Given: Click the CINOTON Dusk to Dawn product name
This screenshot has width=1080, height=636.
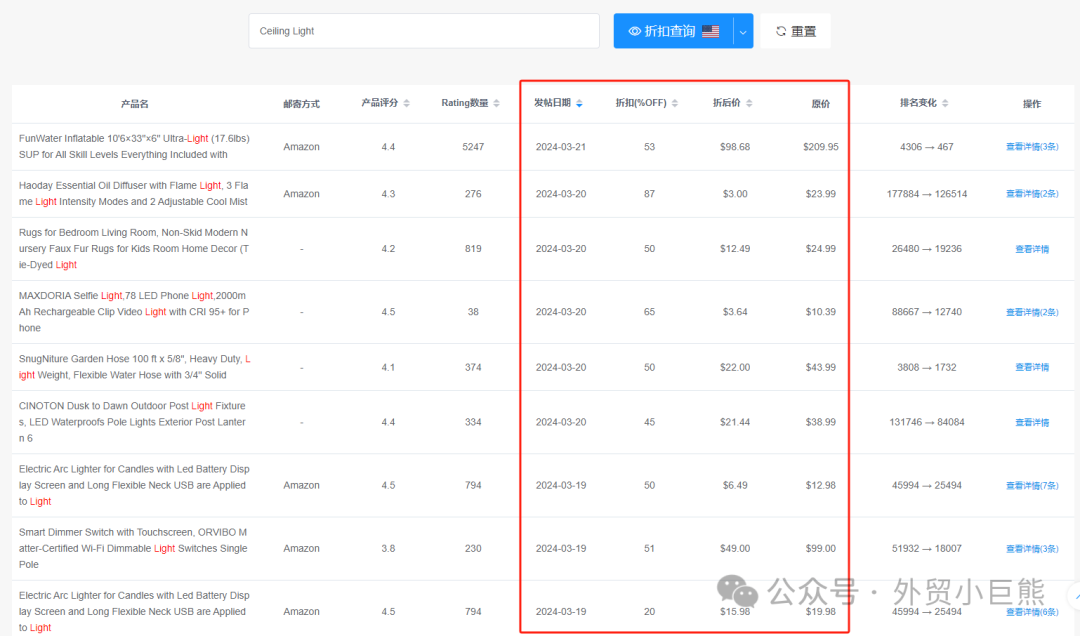Looking at the screenshot, I should tap(132, 422).
